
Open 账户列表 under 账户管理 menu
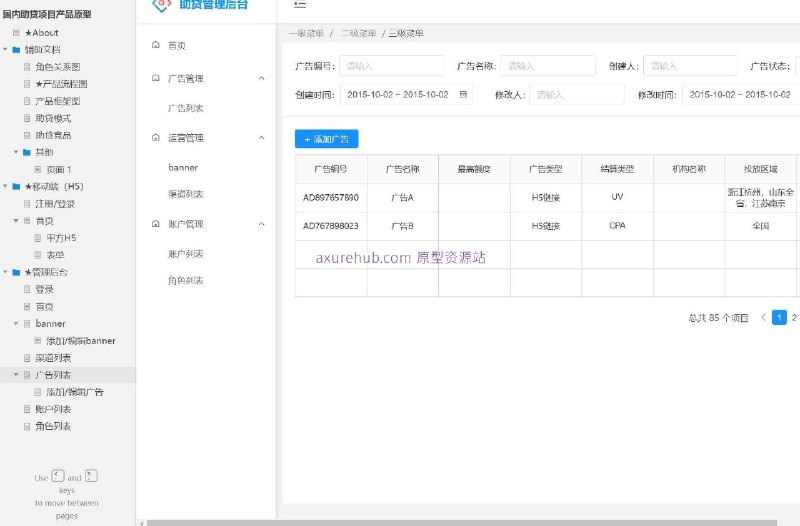pos(186,254)
